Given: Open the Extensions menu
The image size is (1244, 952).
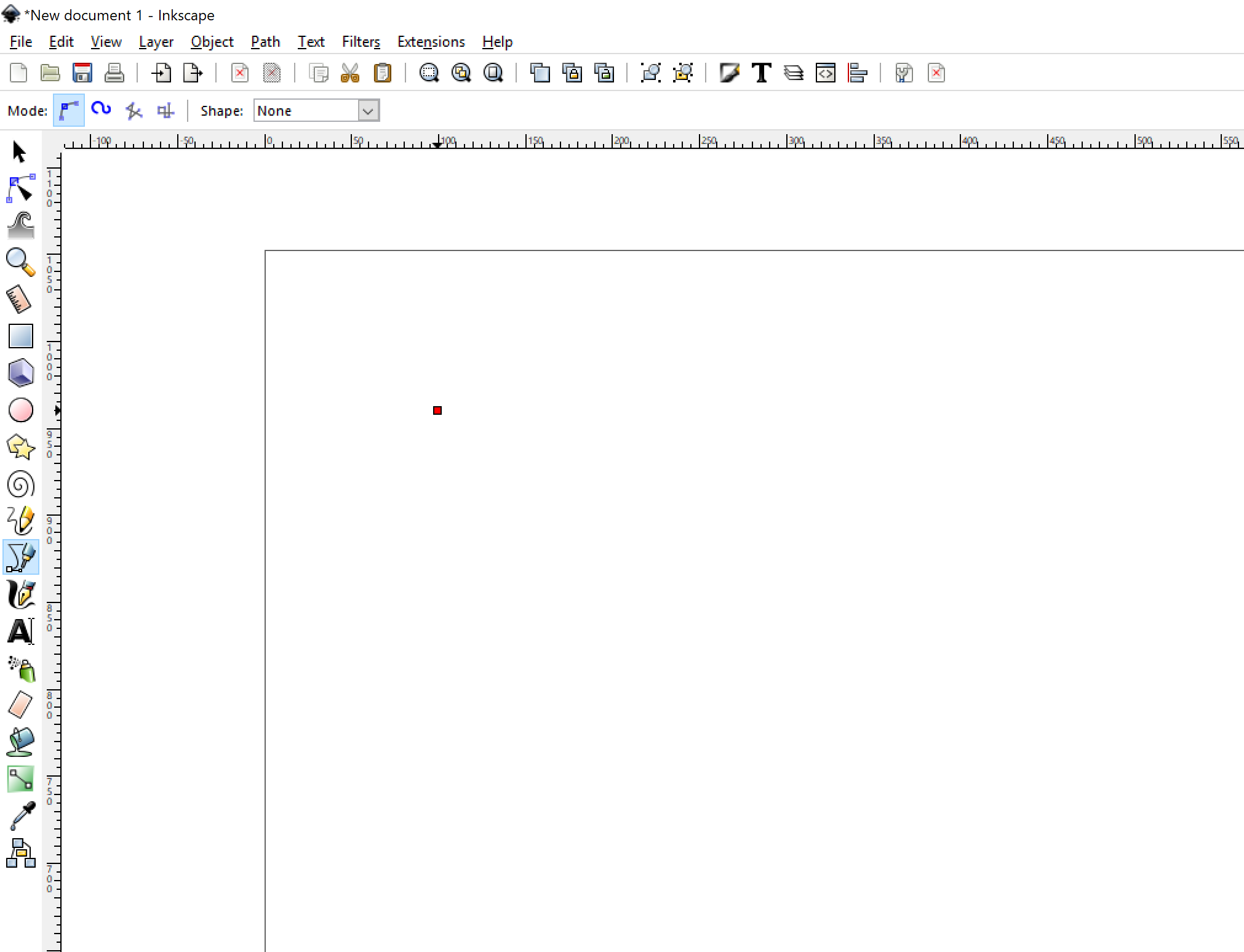Looking at the screenshot, I should click(431, 42).
